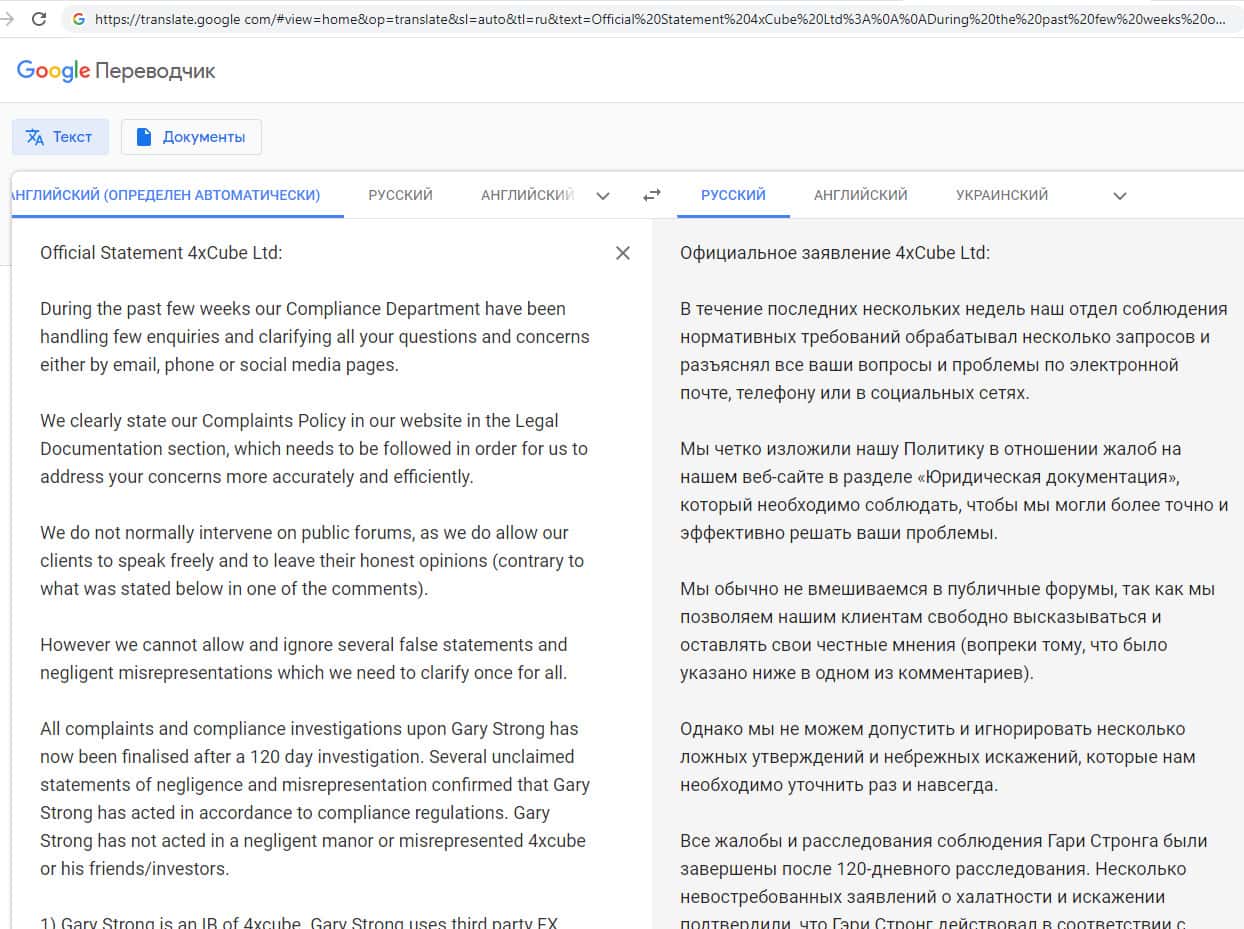Click the translated paragraph 'Однако мы не можем допустить'
The image size is (1244, 929).
[938, 757]
